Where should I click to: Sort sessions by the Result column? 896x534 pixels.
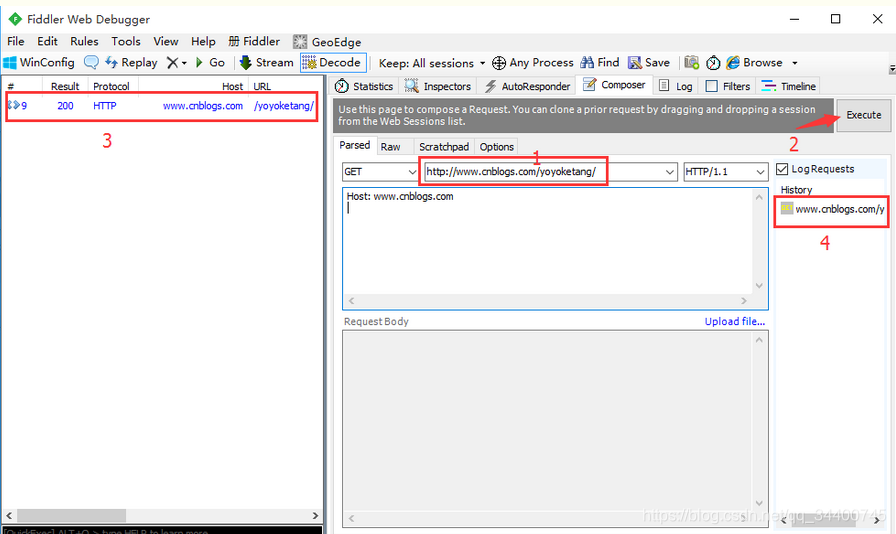click(x=65, y=86)
